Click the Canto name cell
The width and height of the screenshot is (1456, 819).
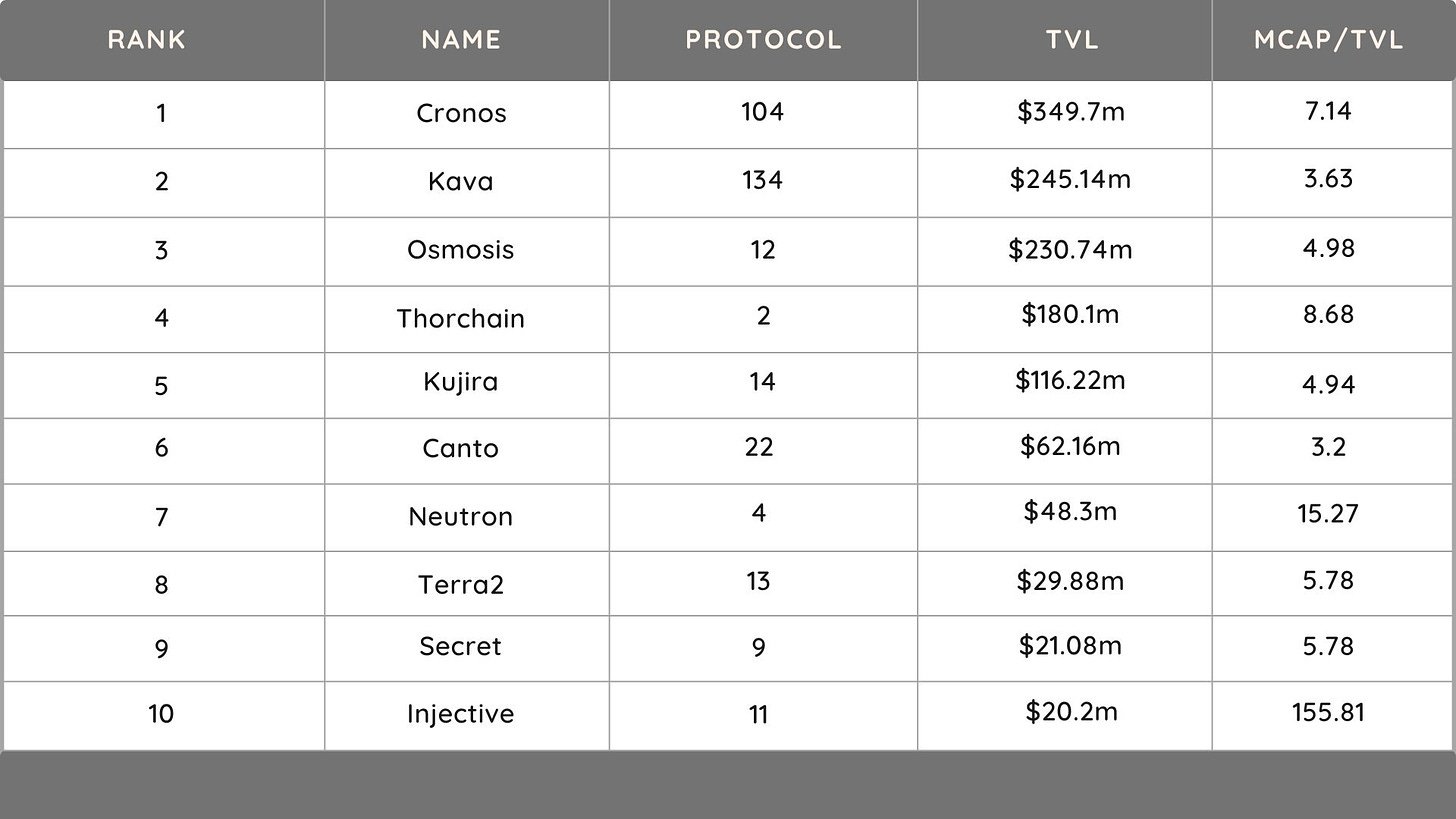click(x=461, y=448)
